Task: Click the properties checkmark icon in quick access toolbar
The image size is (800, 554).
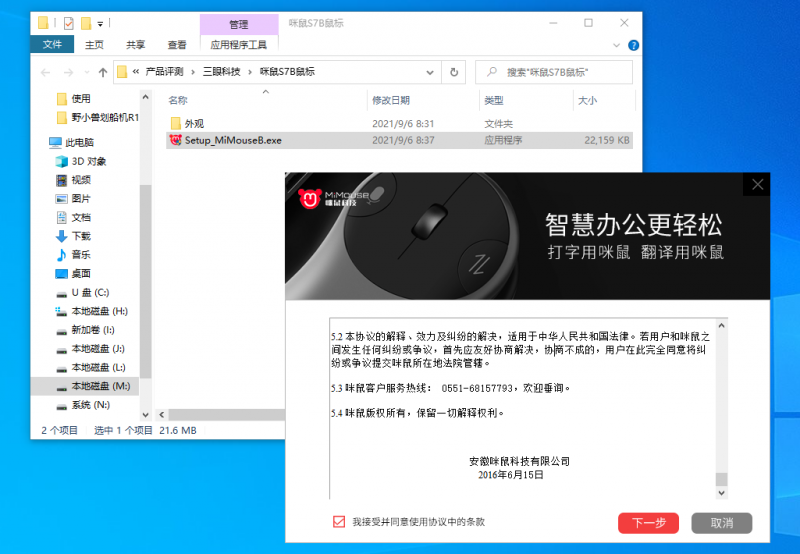Action: coord(68,23)
